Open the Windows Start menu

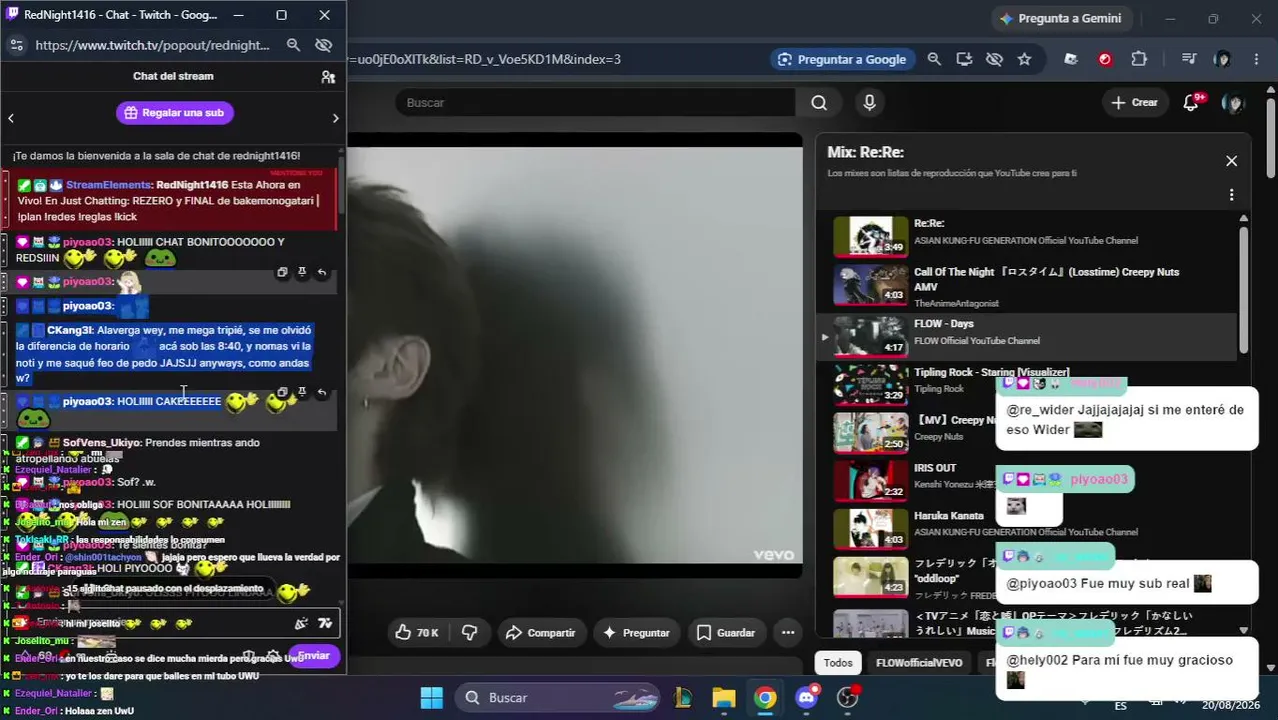[x=431, y=697]
